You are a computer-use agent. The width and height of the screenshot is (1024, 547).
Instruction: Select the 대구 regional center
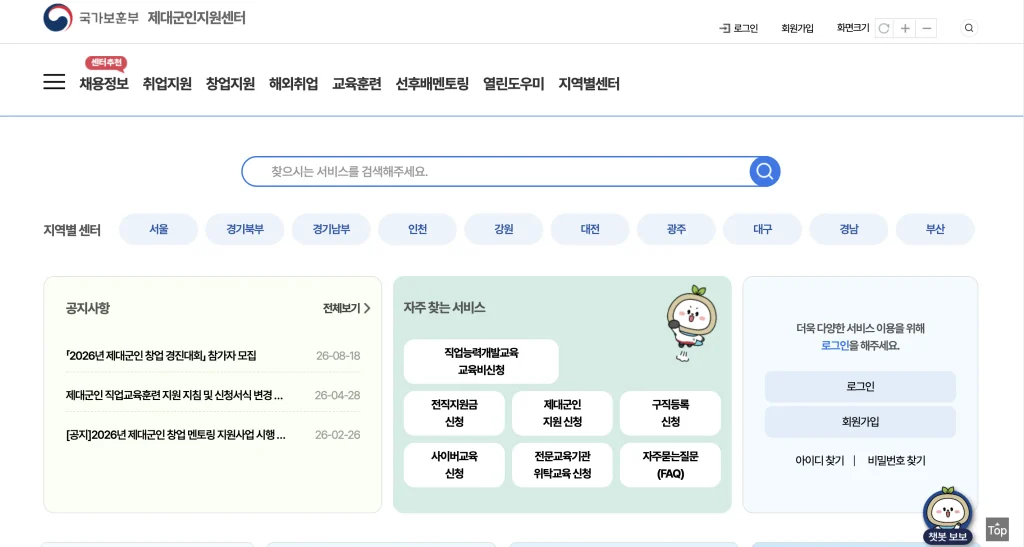[x=763, y=229]
